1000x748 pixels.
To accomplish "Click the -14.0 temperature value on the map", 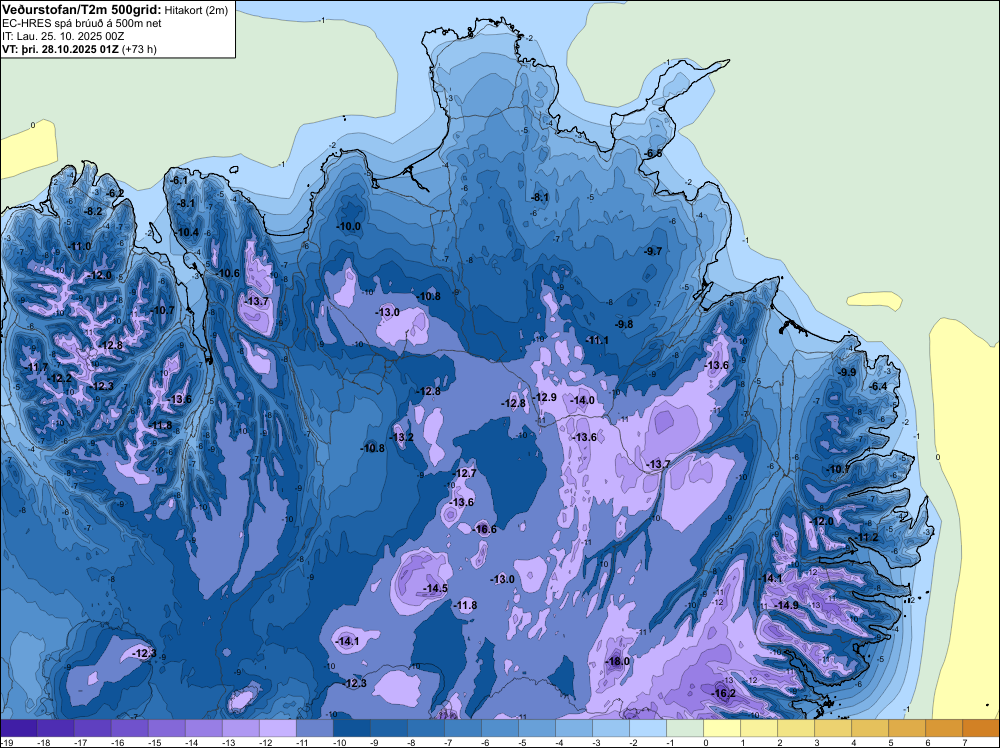I will 583,400.
